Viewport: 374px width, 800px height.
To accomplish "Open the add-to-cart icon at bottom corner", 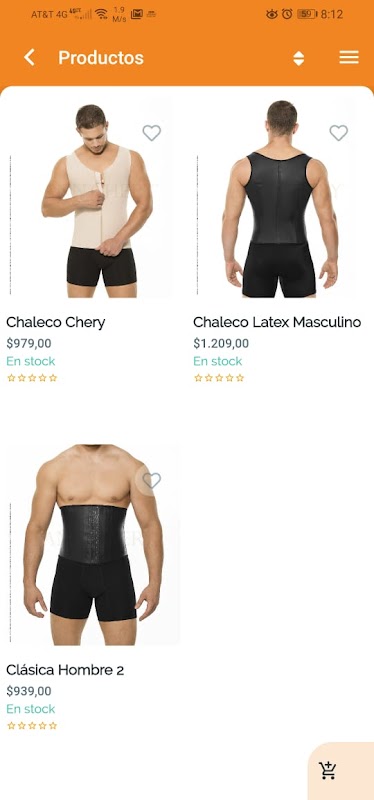I will [x=328, y=770].
